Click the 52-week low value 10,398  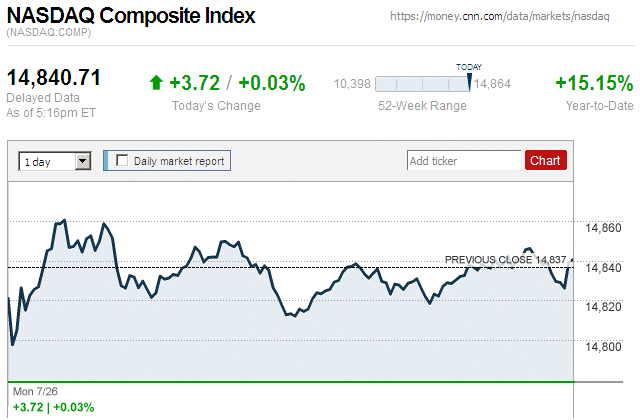coord(353,83)
